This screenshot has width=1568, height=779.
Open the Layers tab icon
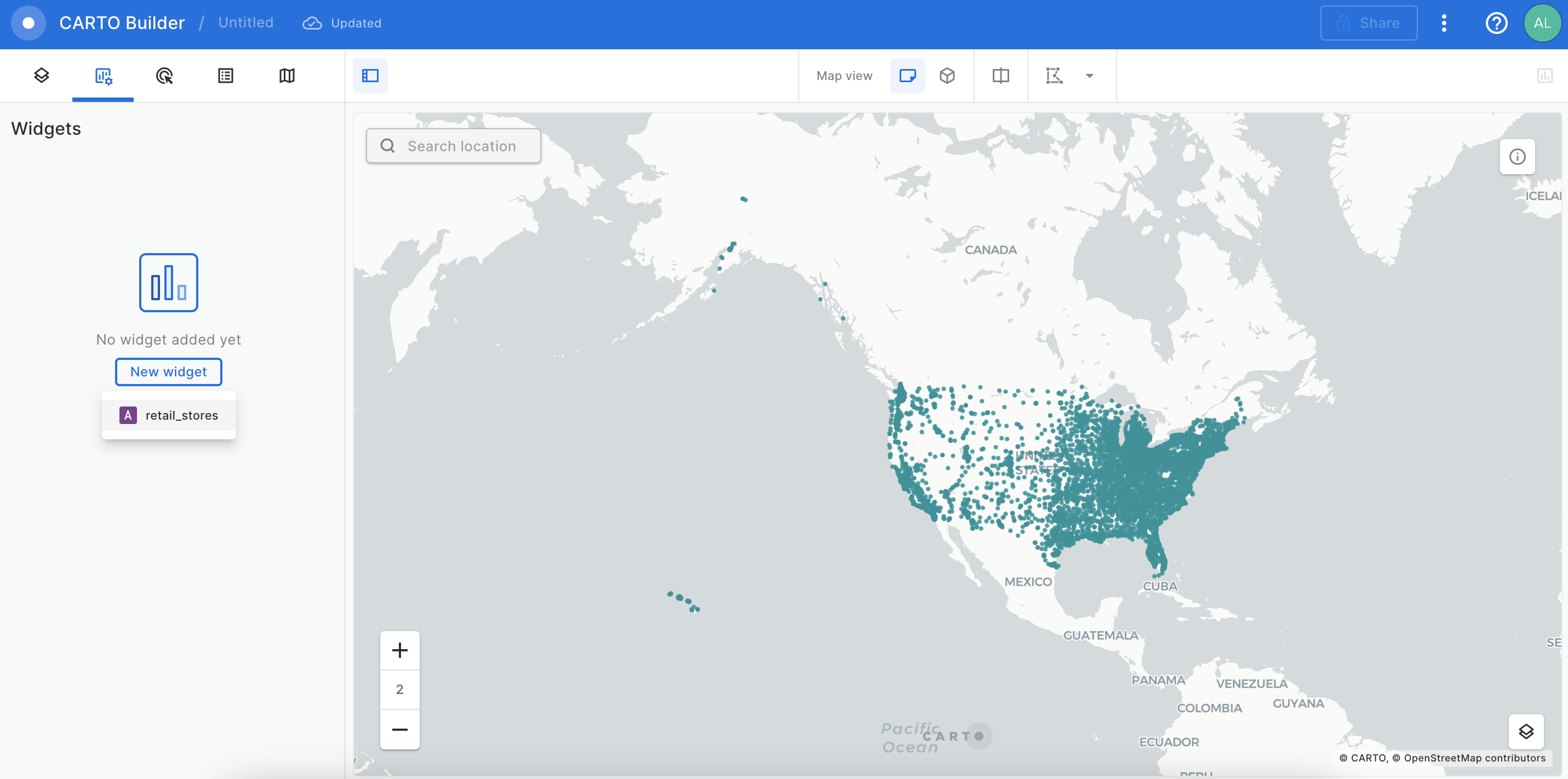tap(42, 76)
